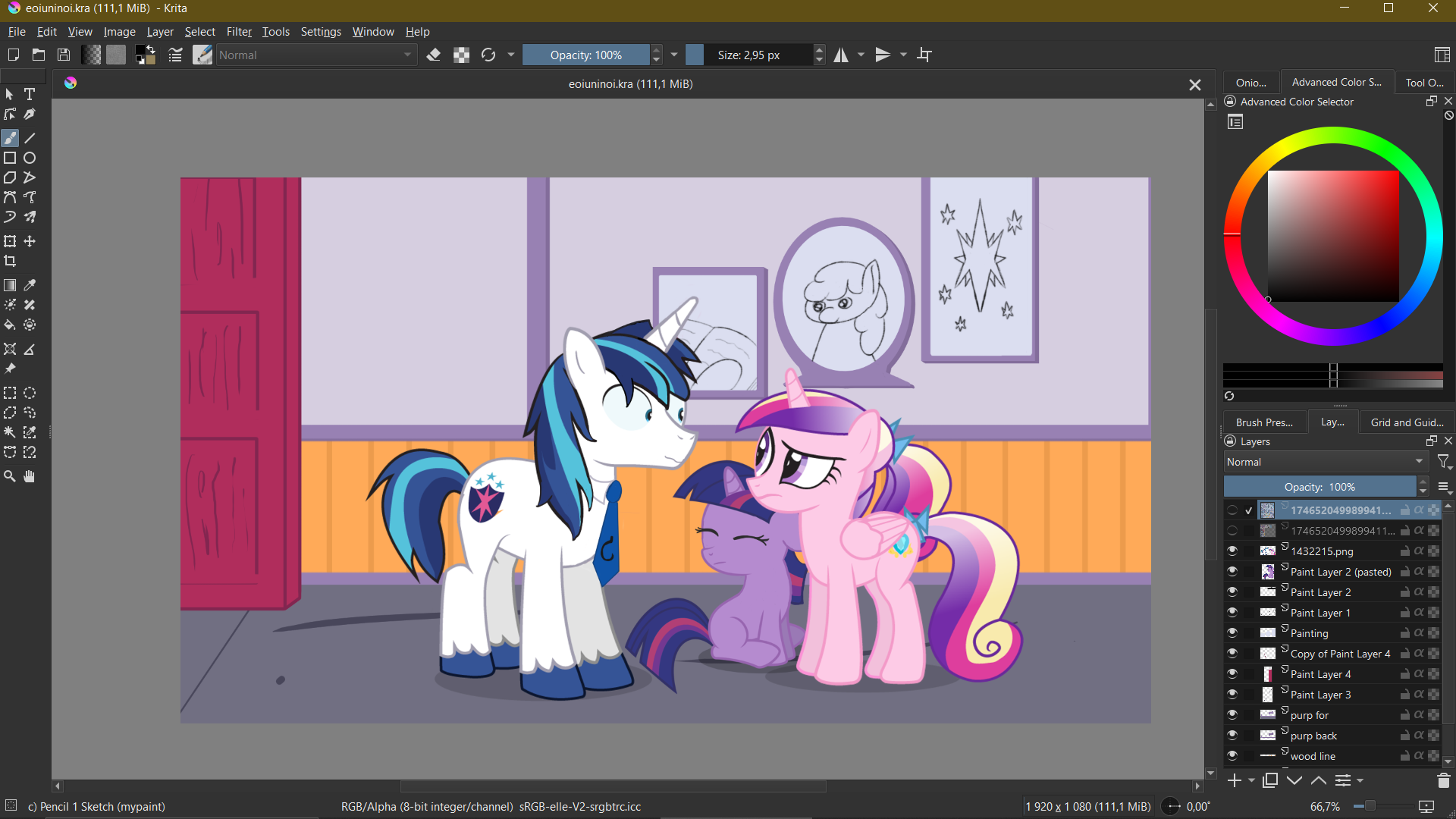The image size is (1456, 819).
Task: Duplicate layer using the copy icon
Action: tap(1270, 780)
